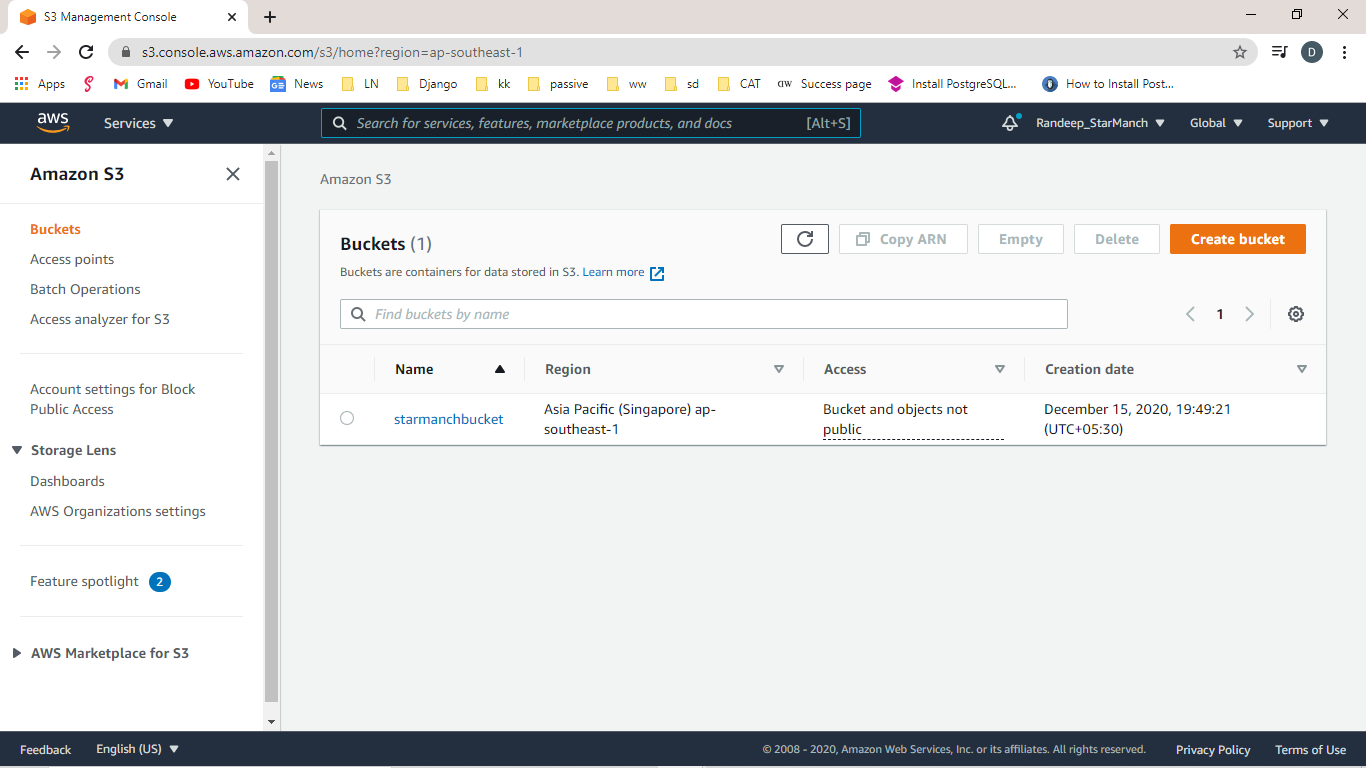Sort buckets by Creation date arrow
Screen dimensions: 1366x768
pos(1302,369)
